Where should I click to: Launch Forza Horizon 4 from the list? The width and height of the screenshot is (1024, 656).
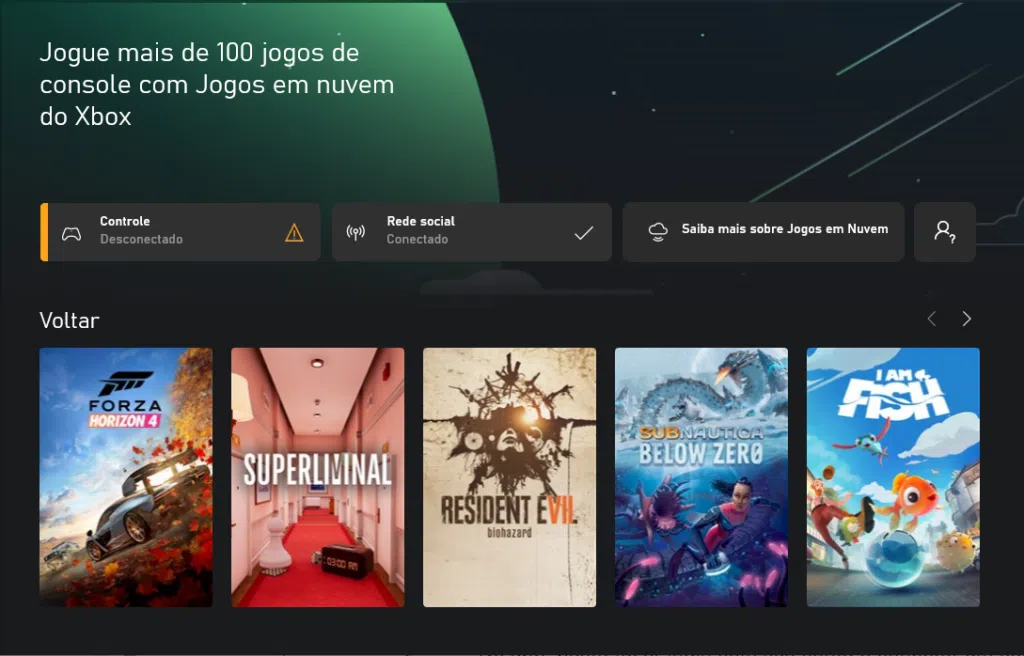coord(125,477)
